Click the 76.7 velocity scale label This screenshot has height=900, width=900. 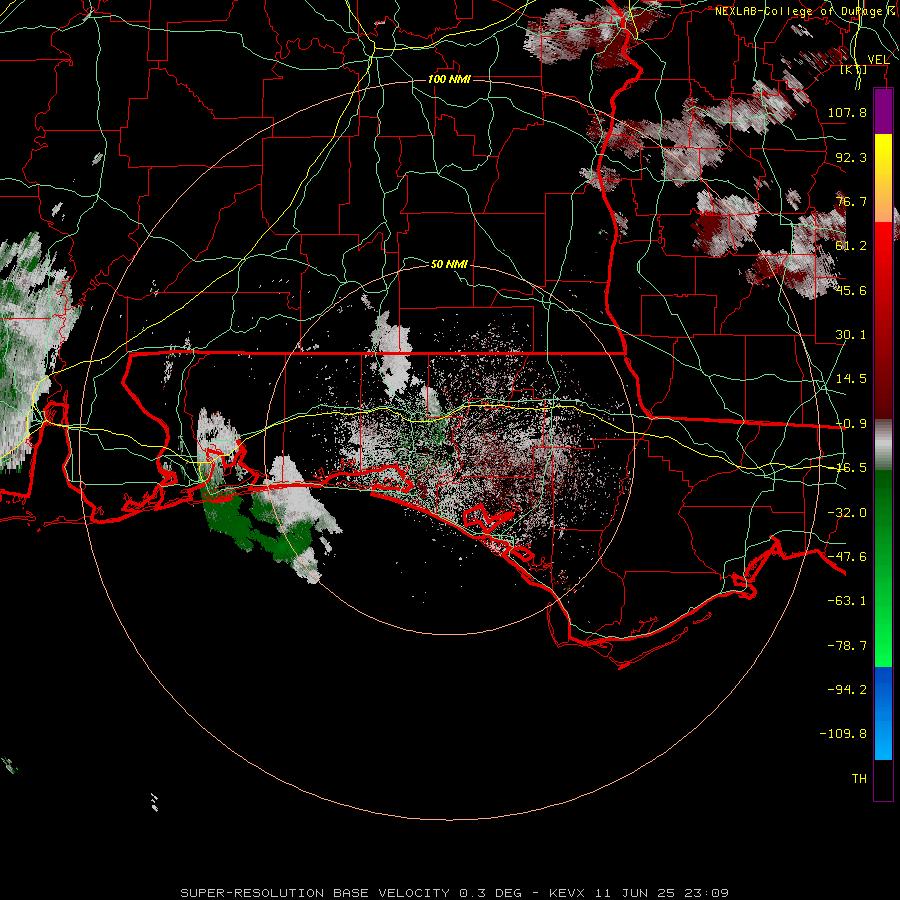pos(851,201)
